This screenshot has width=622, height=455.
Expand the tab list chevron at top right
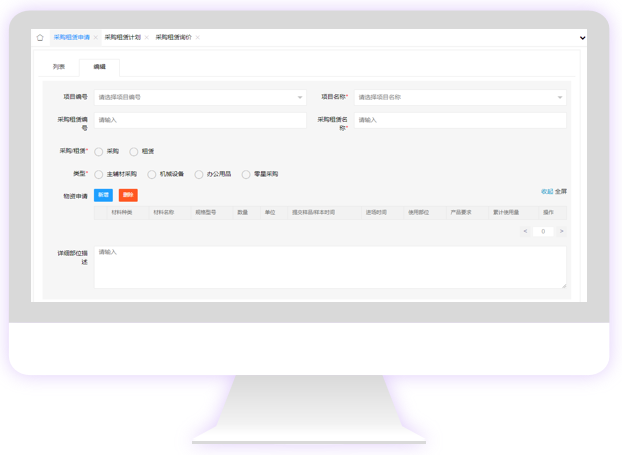[x=582, y=38]
